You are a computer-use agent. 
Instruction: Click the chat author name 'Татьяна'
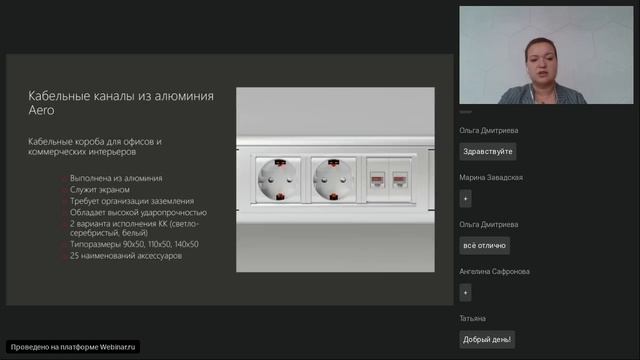[472, 318]
